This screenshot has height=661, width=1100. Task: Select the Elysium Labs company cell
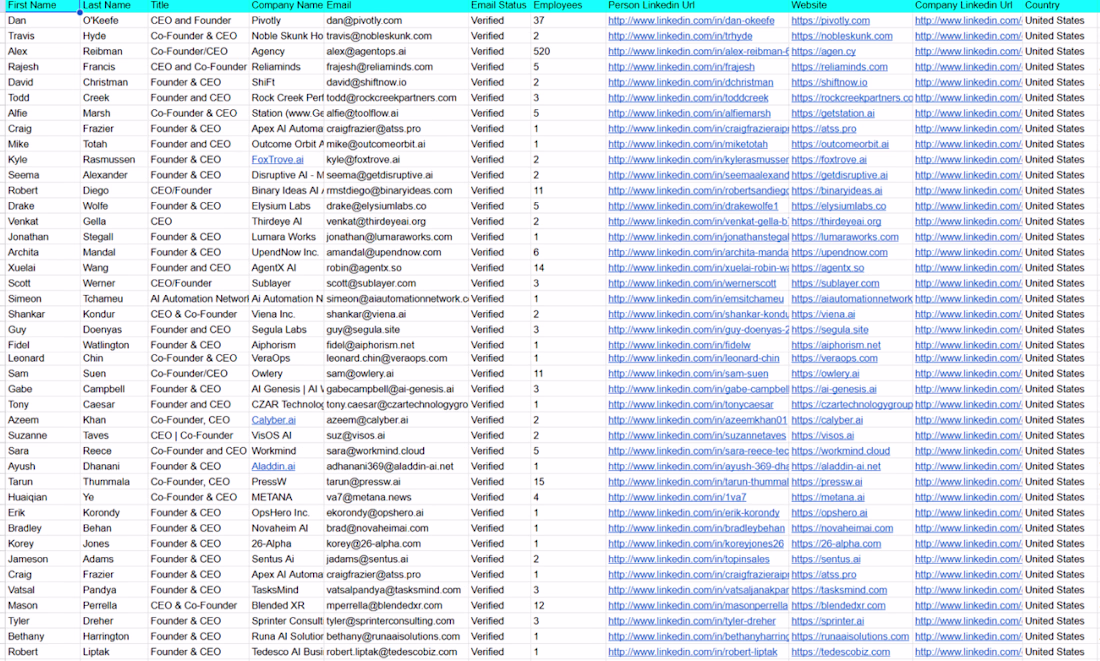pos(286,206)
